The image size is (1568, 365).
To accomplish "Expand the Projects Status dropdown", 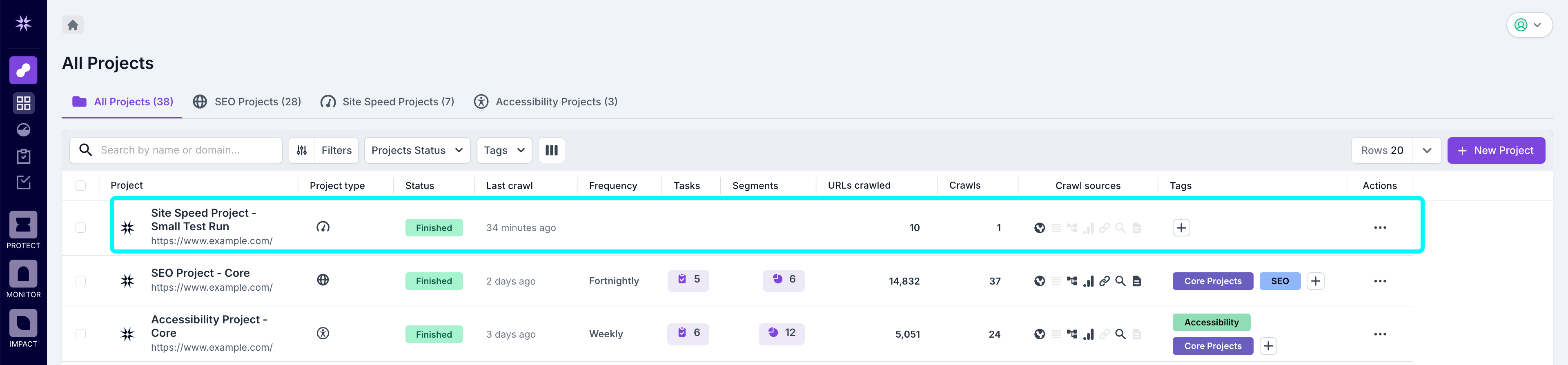I will 417,150.
